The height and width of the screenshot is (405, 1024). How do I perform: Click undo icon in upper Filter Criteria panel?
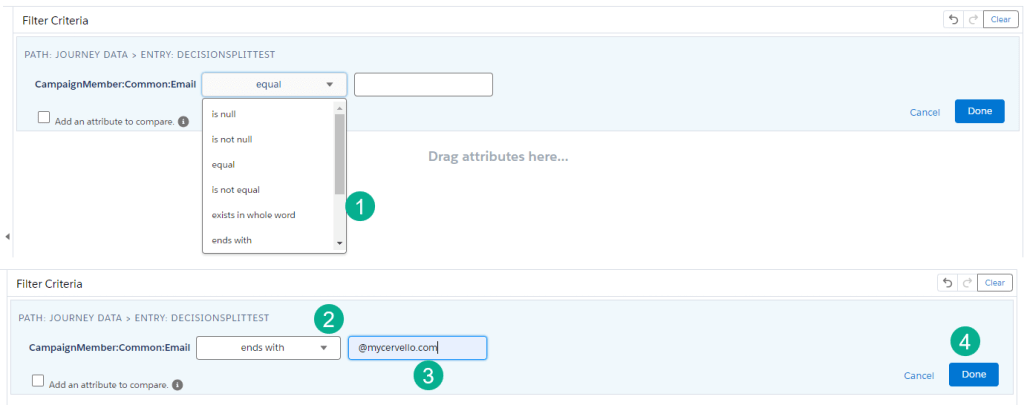pos(952,19)
